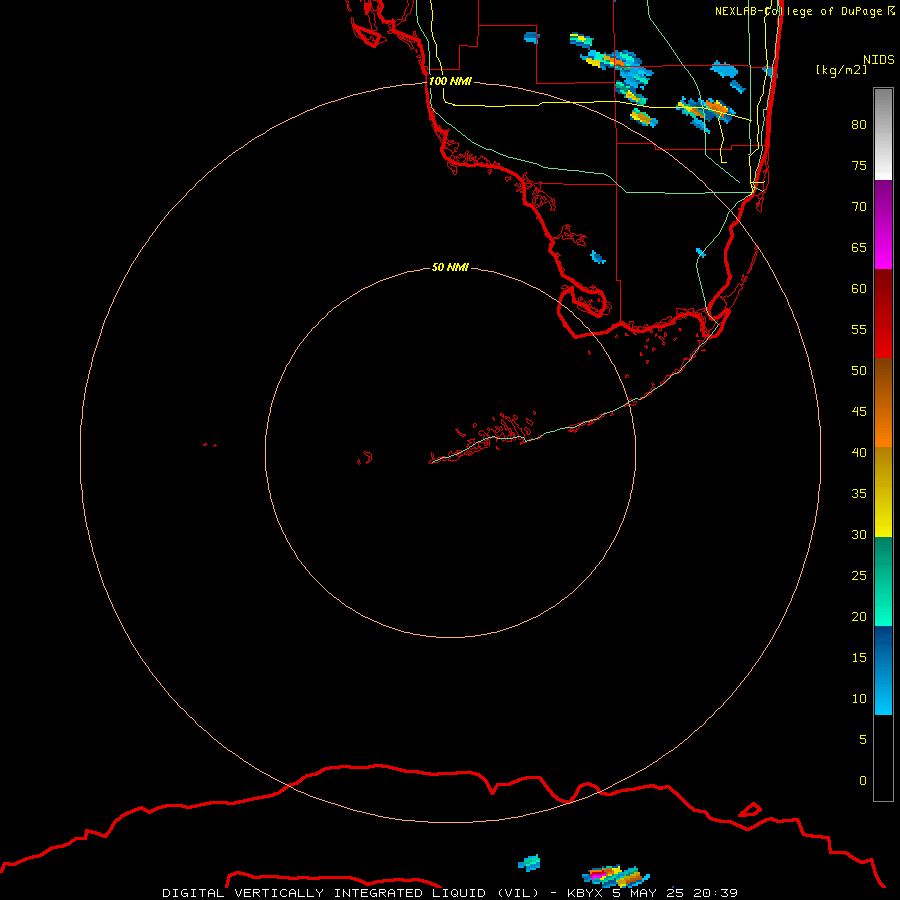Click the NIDS label
900x900 pixels.
point(878,59)
